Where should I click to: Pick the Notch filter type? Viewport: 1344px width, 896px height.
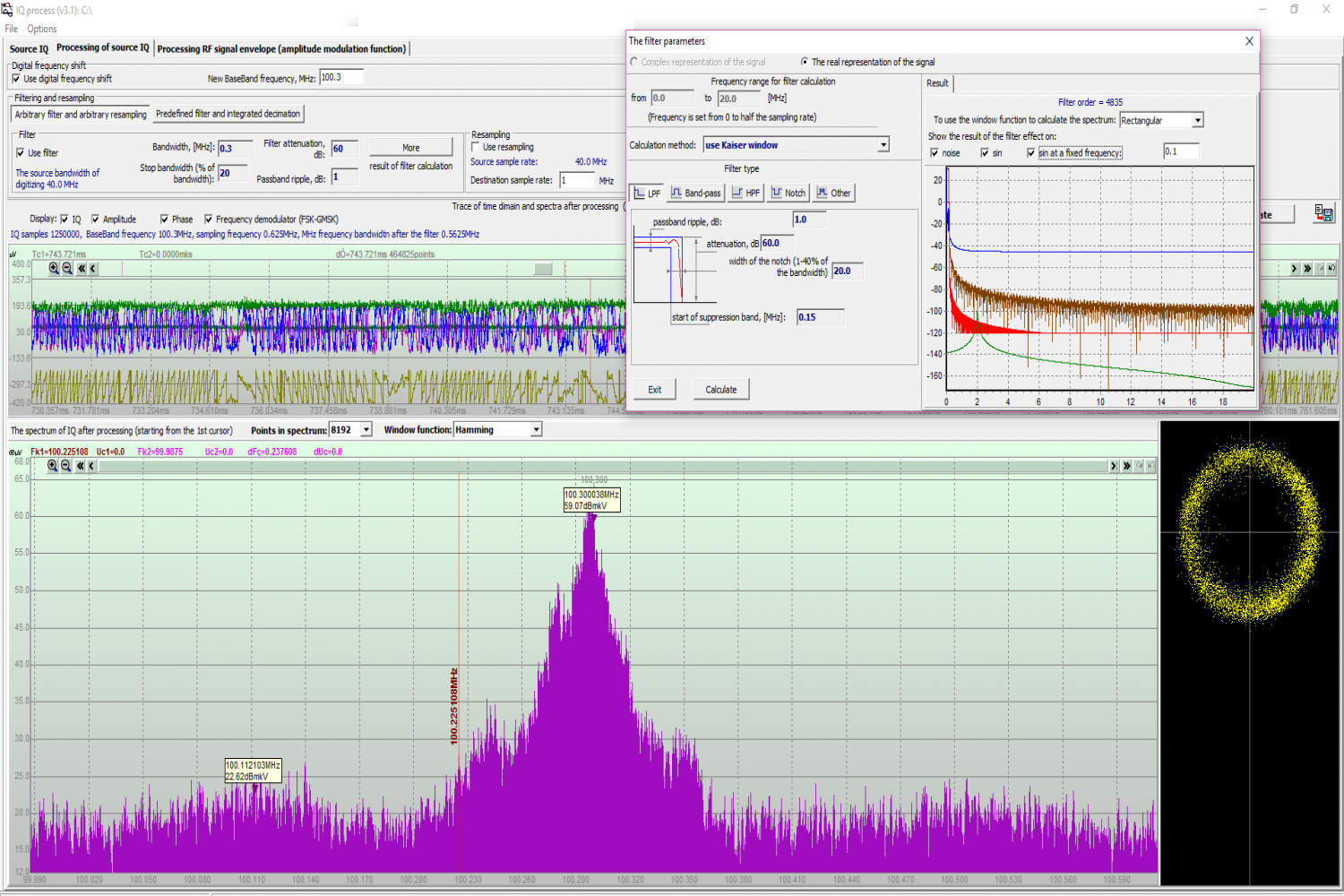pyautogui.click(x=788, y=193)
